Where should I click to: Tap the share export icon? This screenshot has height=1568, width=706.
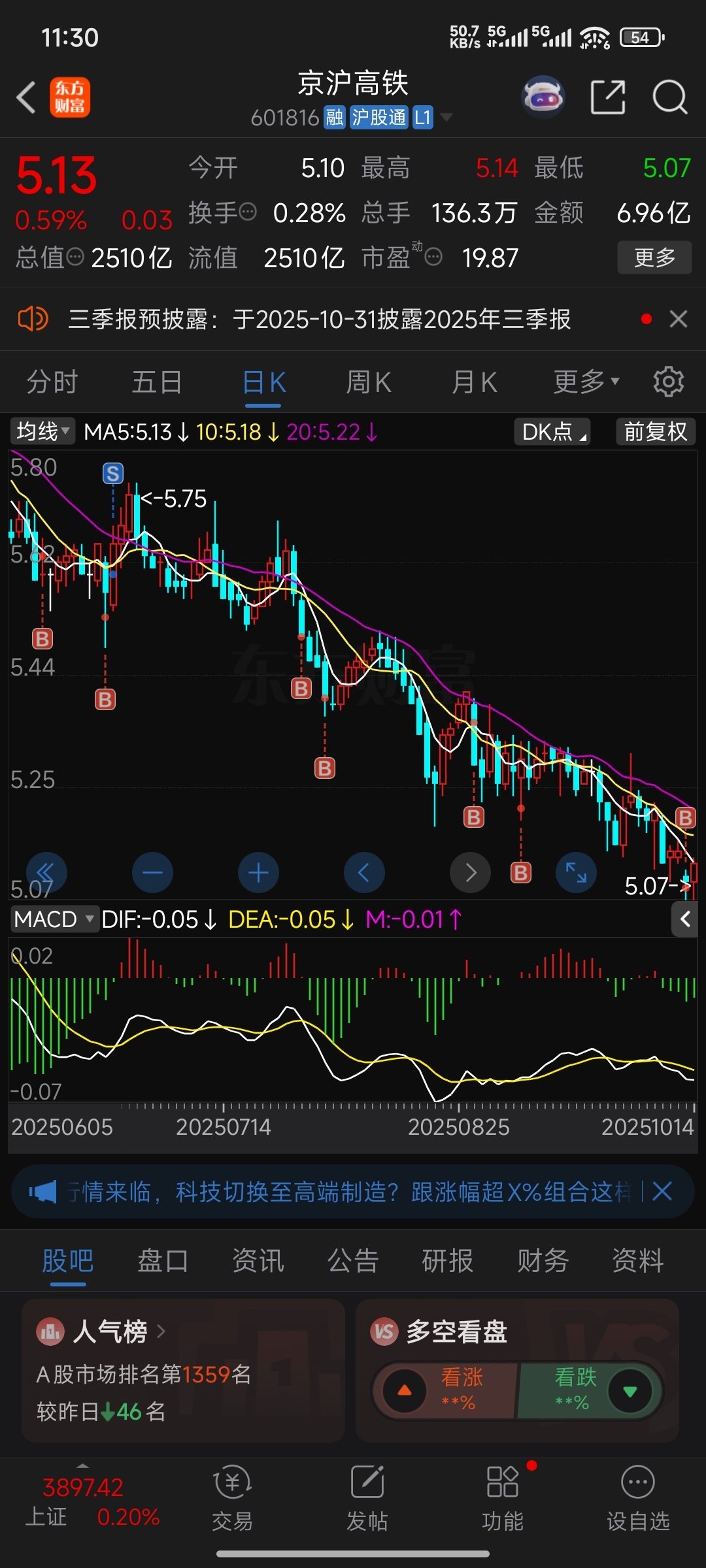[x=608, y=97]
